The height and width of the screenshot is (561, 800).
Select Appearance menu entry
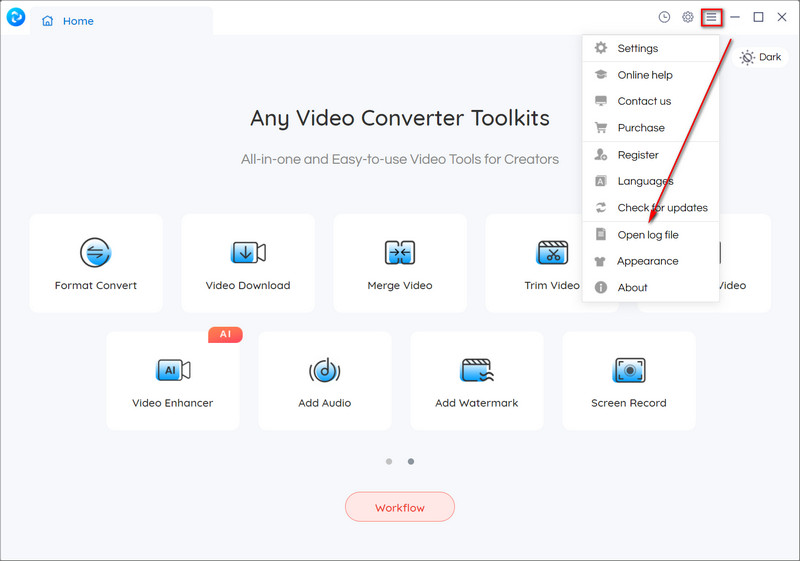pyautogui.click(x=651, y=261)
